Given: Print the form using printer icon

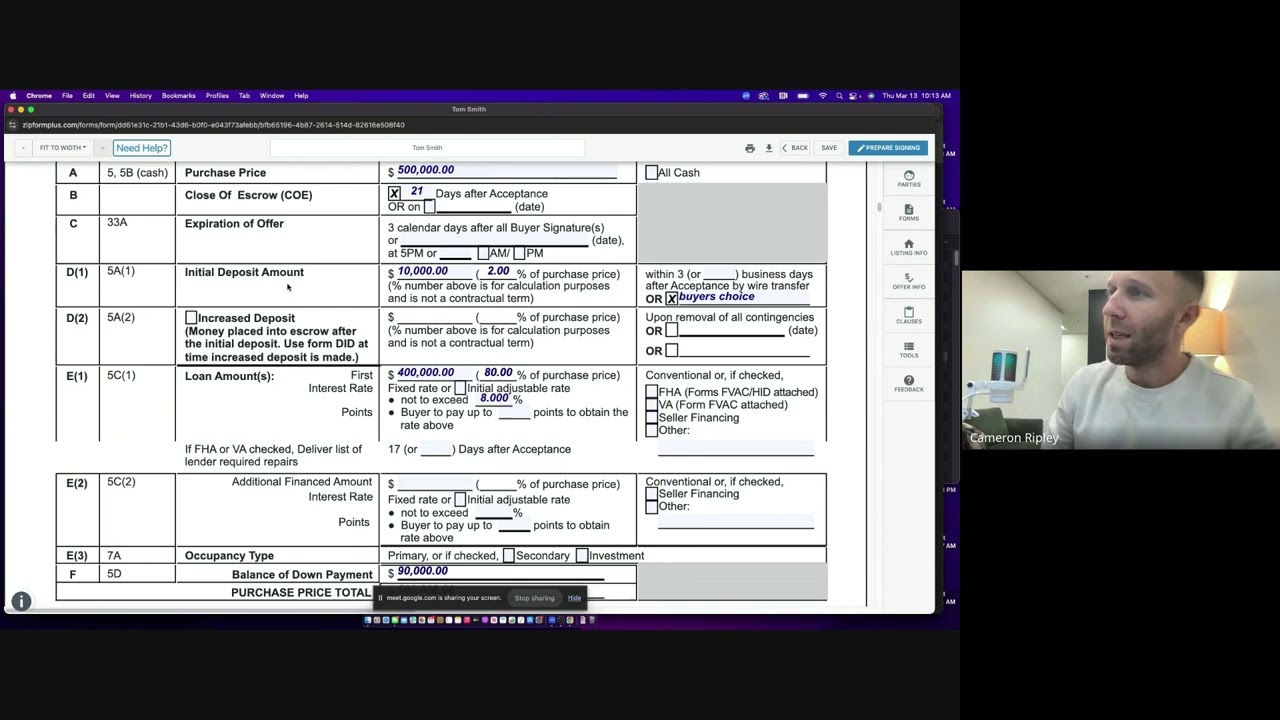Looking at the screenshot, I should click(749, 148).
